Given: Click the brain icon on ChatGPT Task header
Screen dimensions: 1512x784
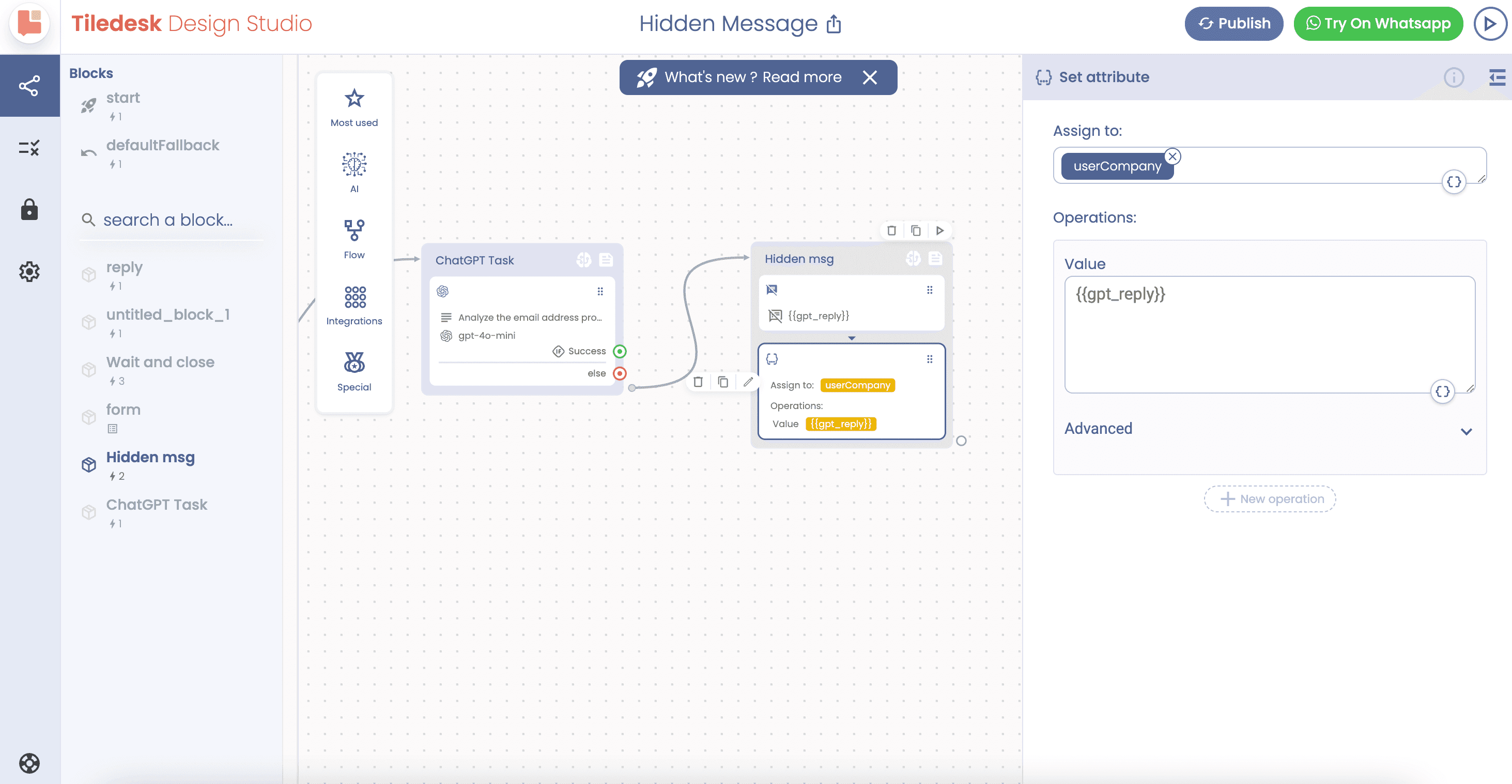Looking at the screenshot, I should click(583, 260).
